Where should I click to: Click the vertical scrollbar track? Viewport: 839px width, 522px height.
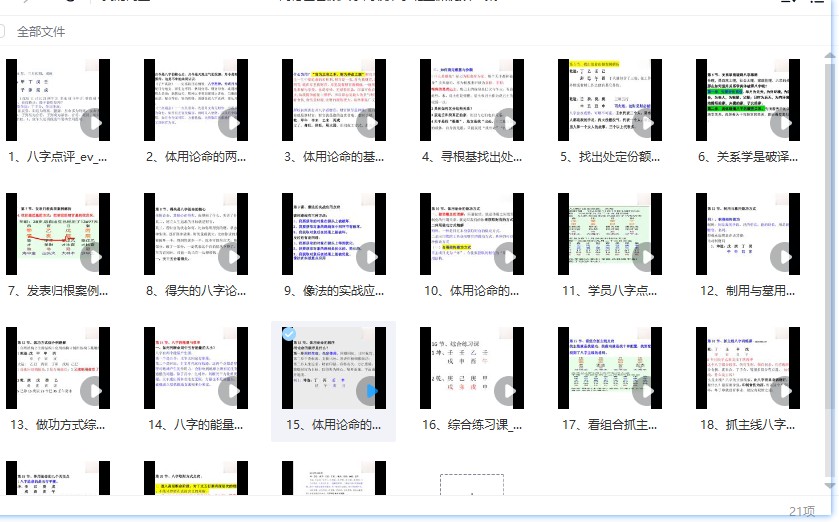click(830, 270)
